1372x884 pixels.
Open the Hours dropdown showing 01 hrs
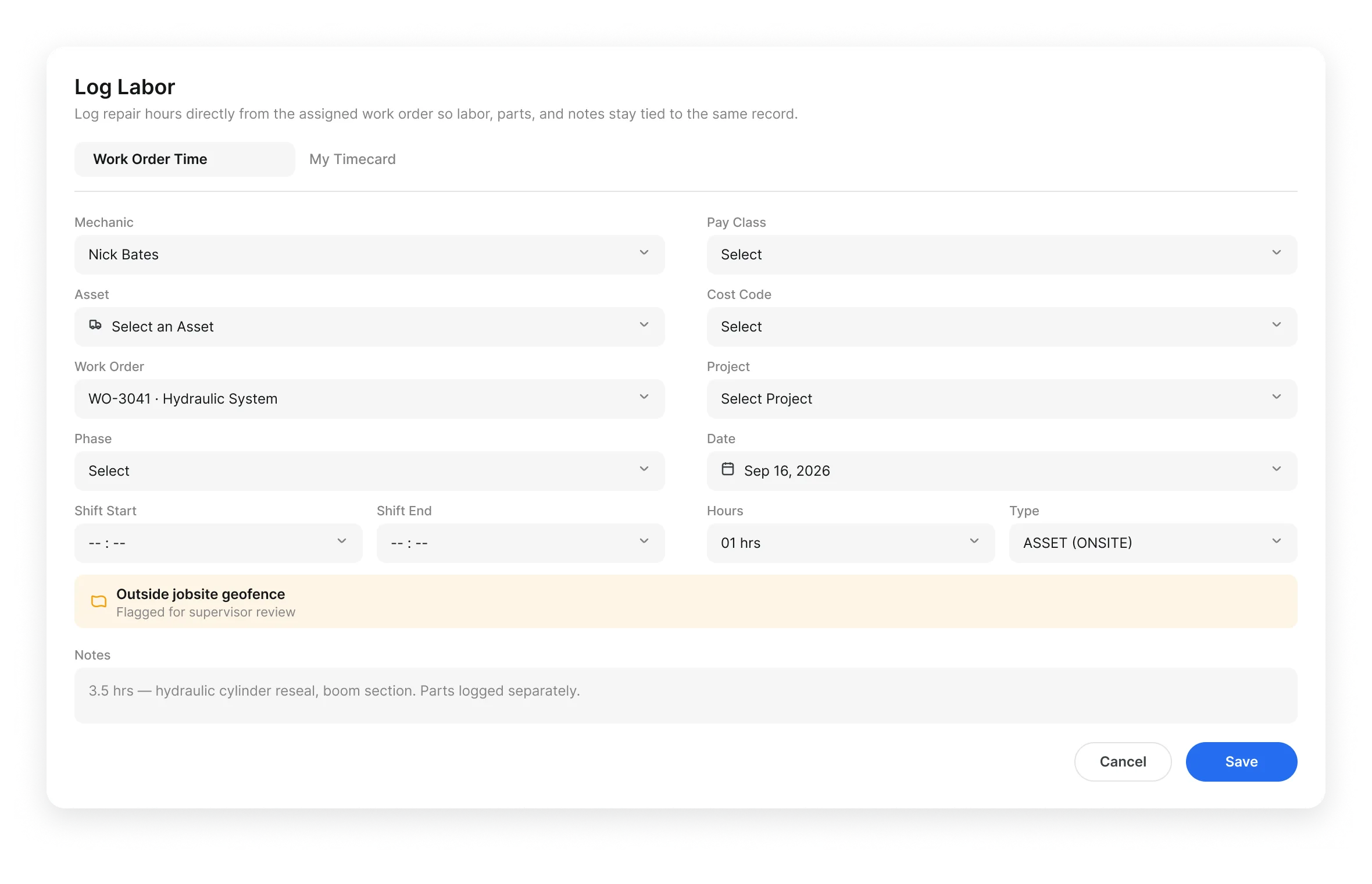[x=851, y=543]
